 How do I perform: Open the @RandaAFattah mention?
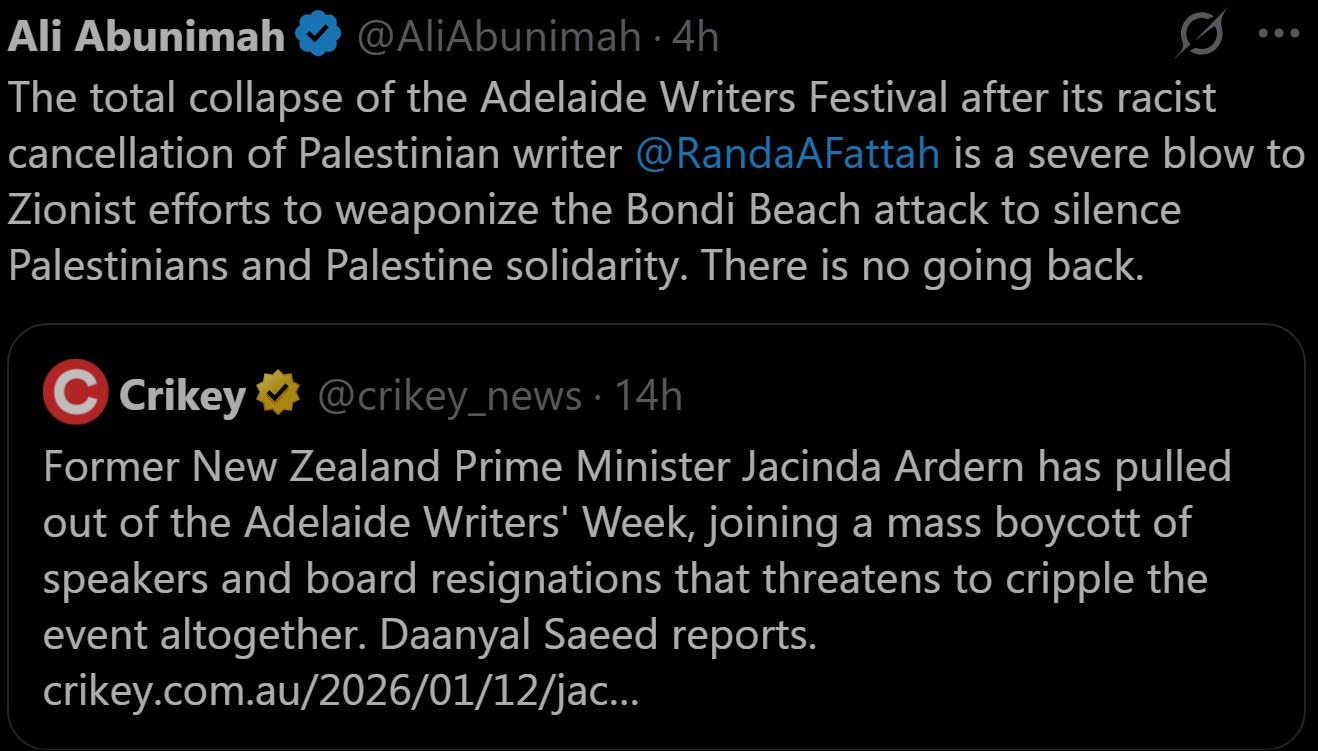click(788, 154)
